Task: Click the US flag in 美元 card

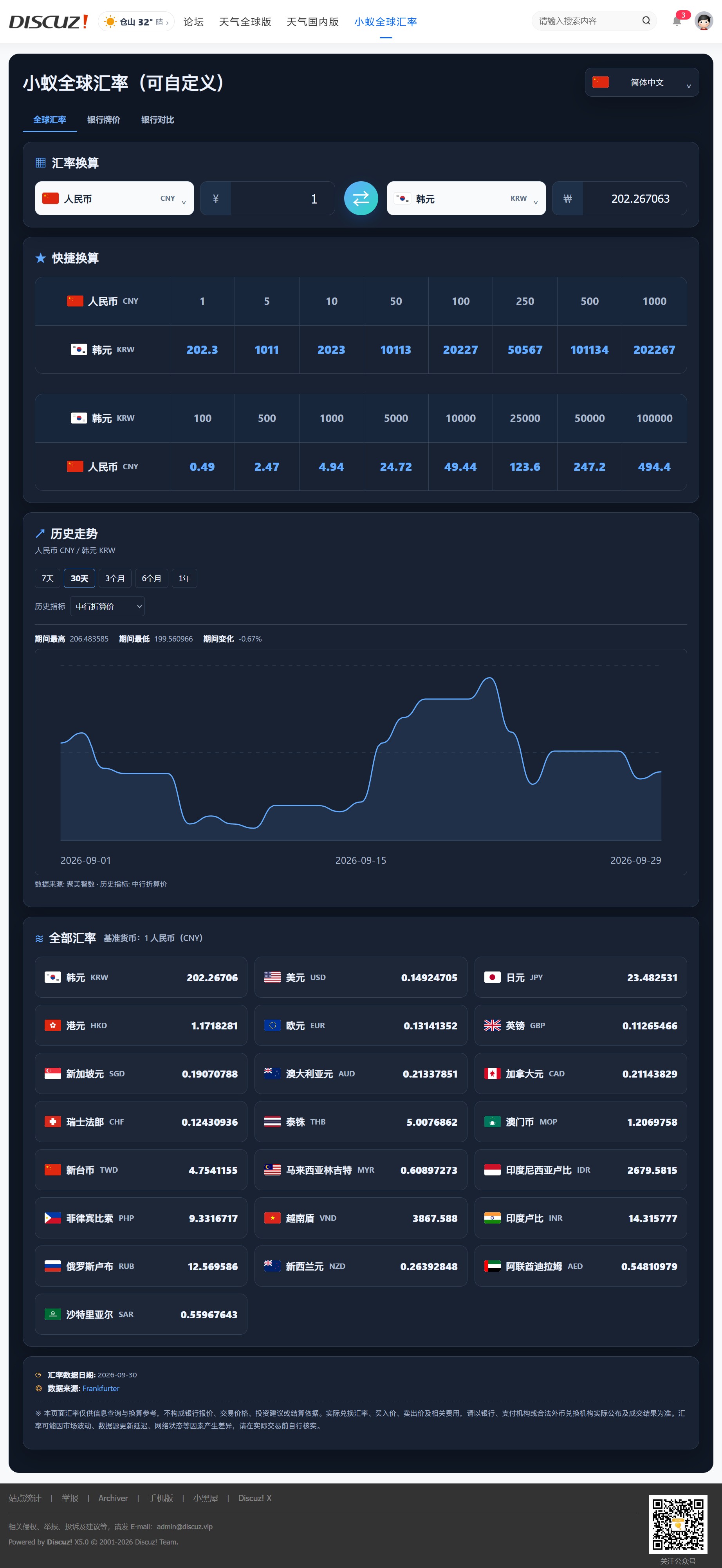Action: pos(272,977)
